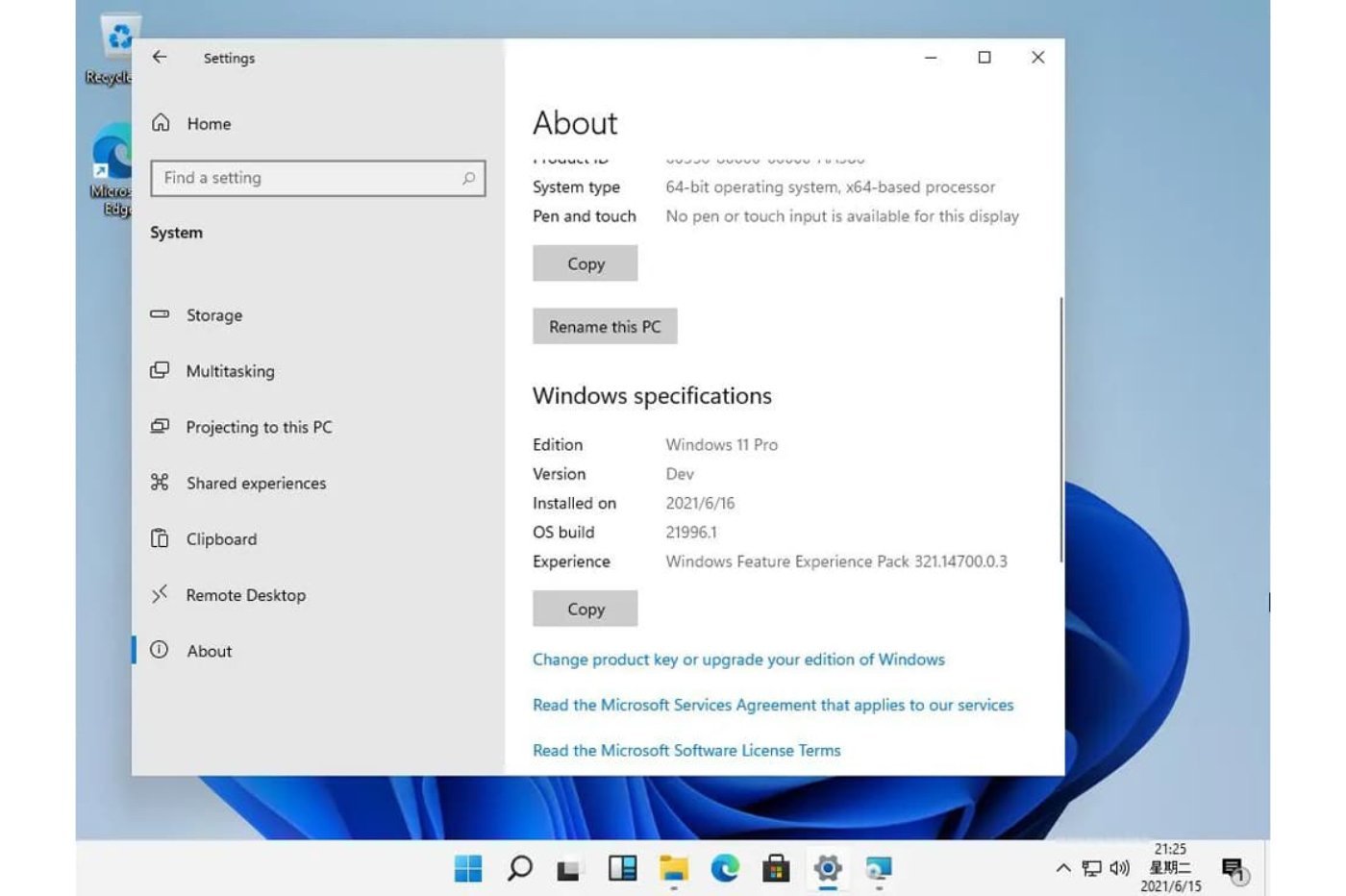The height and width of the screenshot is (896, 1346).
Task: Click the About page vertical scrollbar
Action: (1060, 430)
